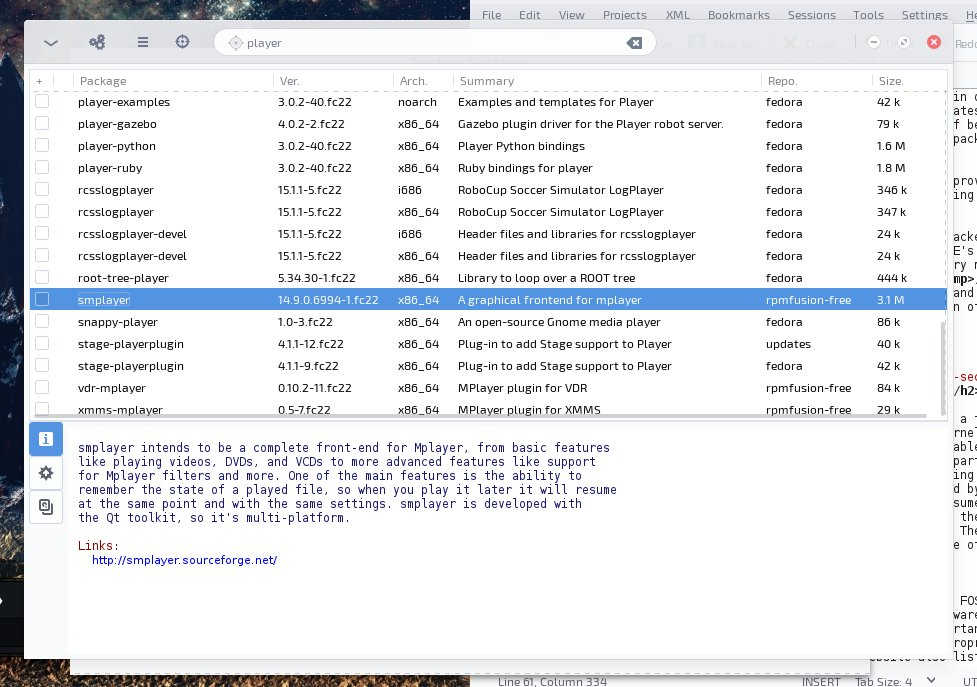Open the smplayer.sourceforge.net link
The width and height of the screenshot is (977, 687).
click(x=184, y=560)
